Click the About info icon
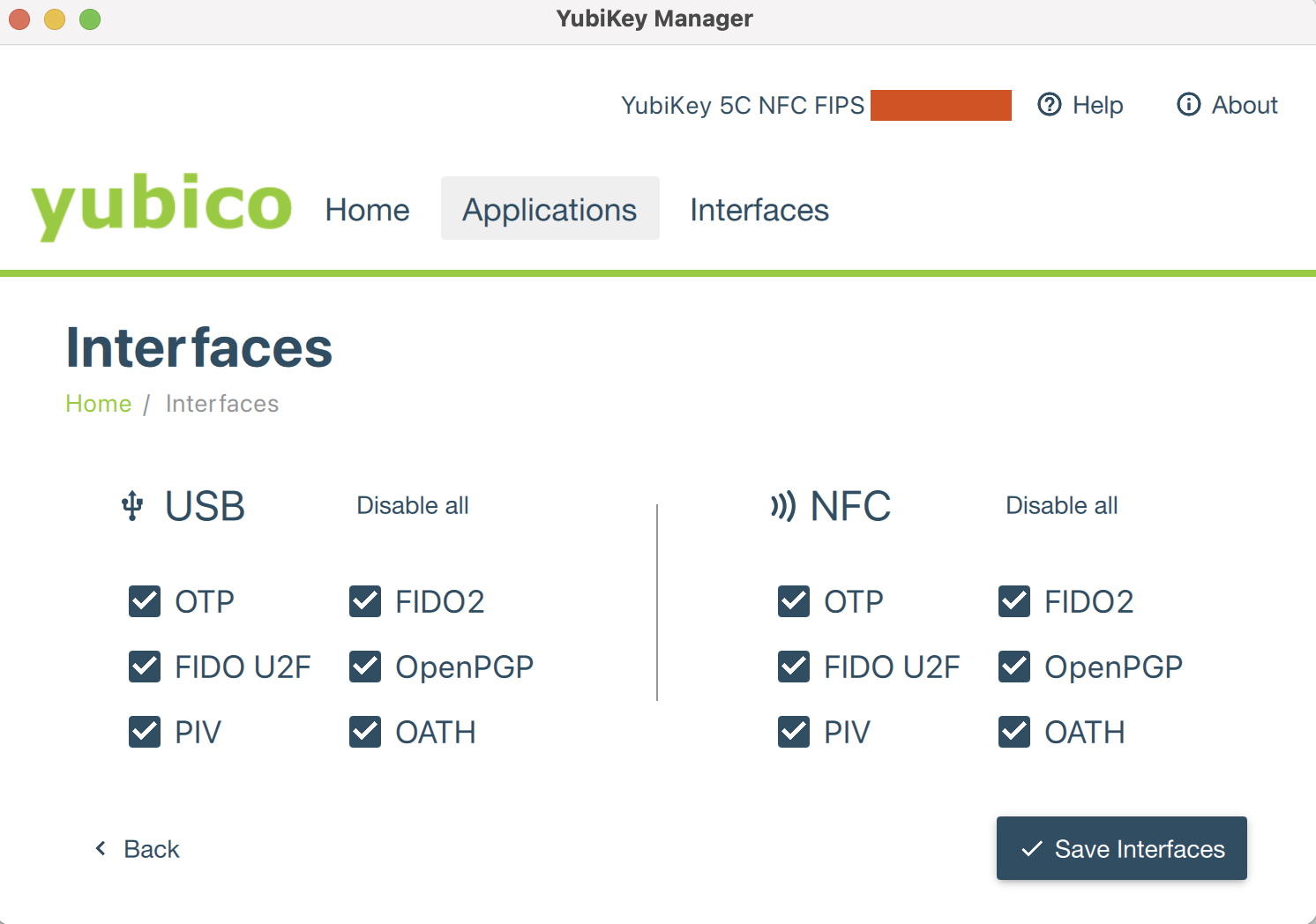The width and height of the screenshot is (1316, 924). (1188, 105)
